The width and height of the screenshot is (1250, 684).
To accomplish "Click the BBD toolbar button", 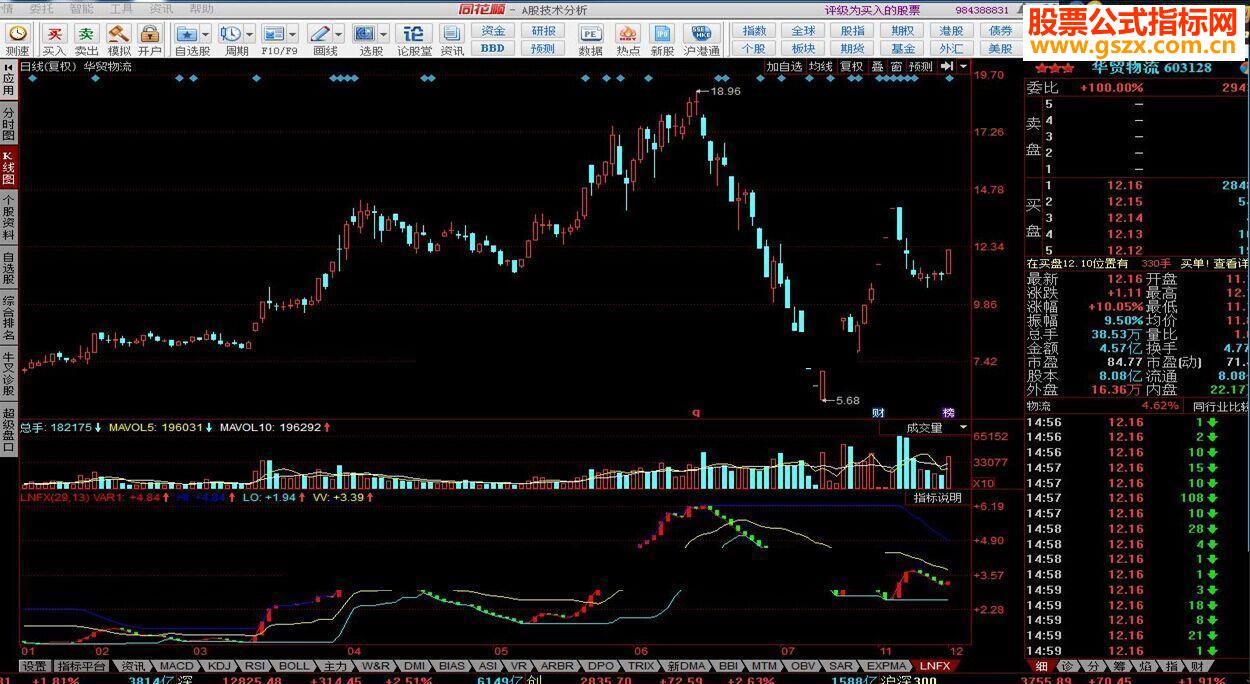I will 493,48.
